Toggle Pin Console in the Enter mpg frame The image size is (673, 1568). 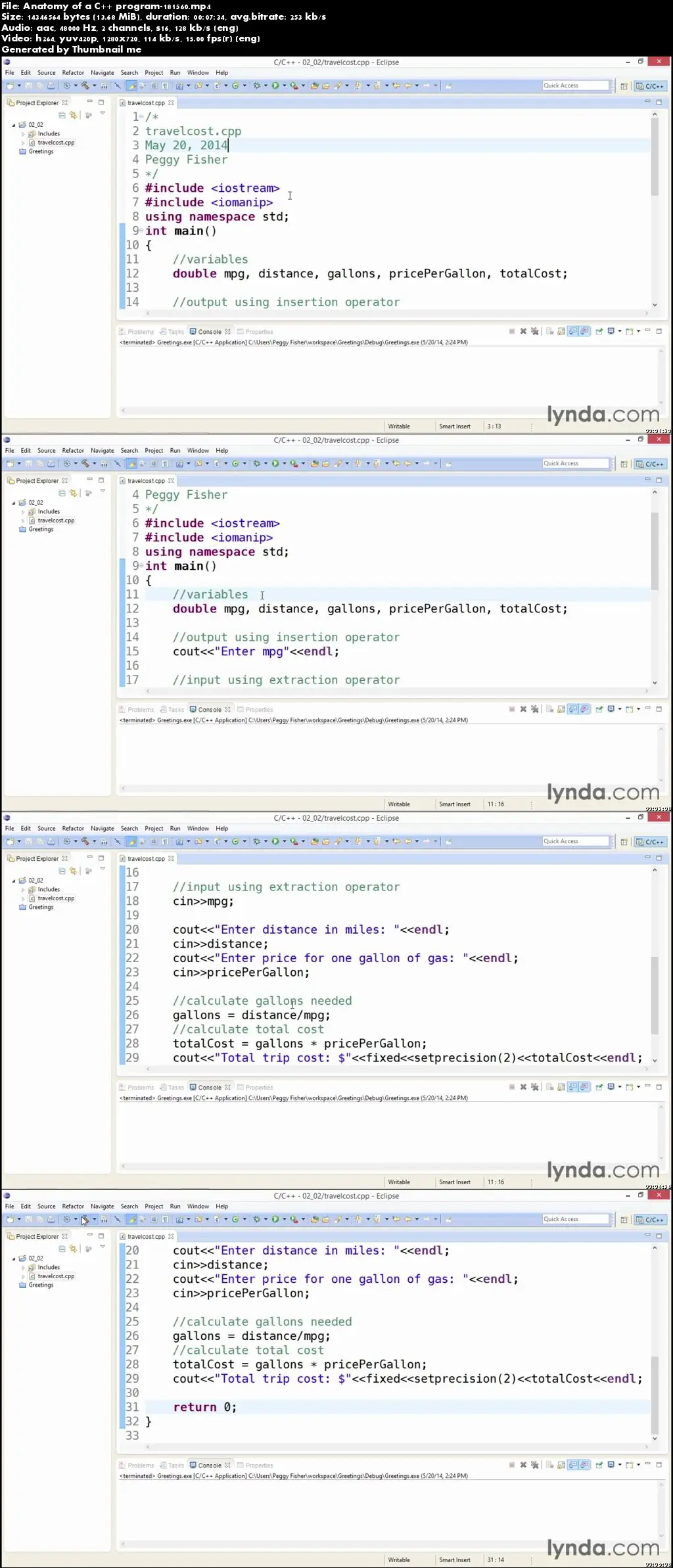click(x=599, y=709)
